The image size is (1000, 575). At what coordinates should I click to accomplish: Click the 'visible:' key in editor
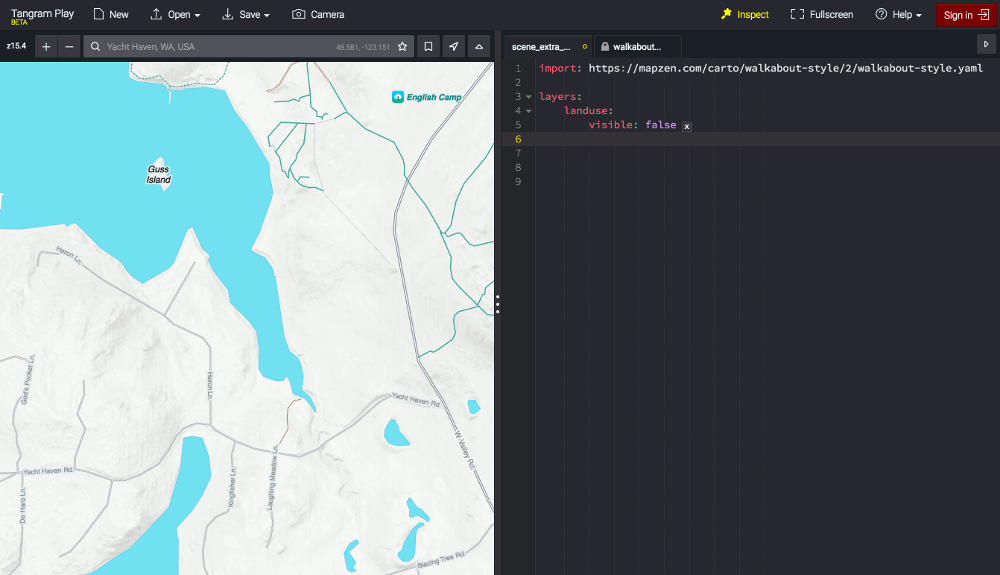pyautogui.click(x=614, y=124)
